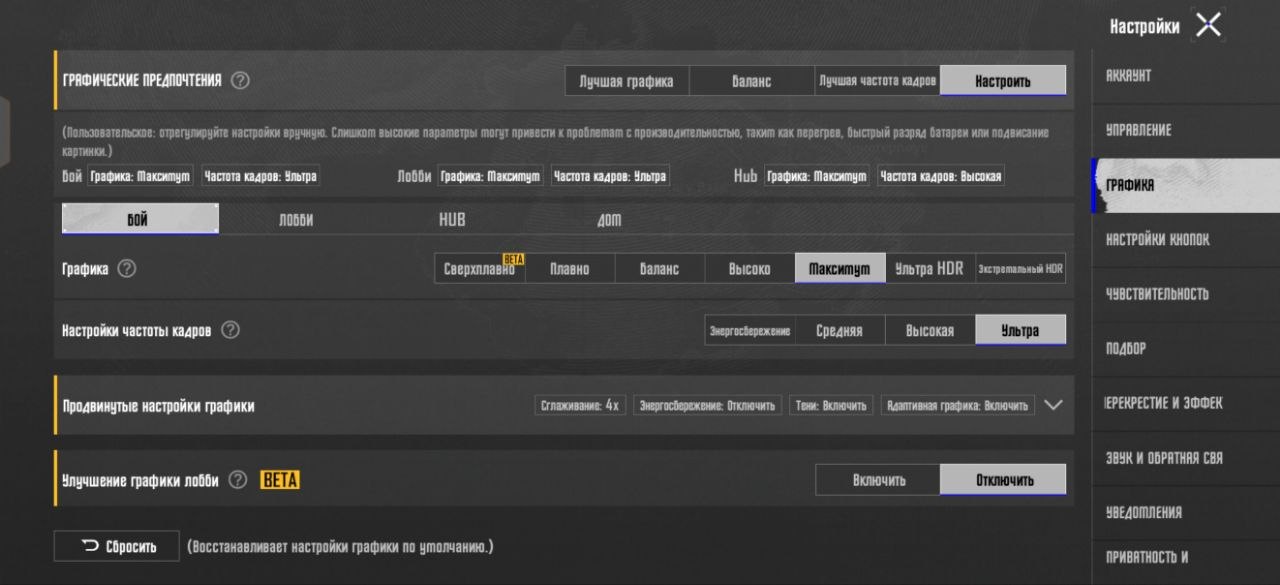1280x585 pixels.
Task: Set graphics quality to Экстремальный HDR
Action: 1021,269
